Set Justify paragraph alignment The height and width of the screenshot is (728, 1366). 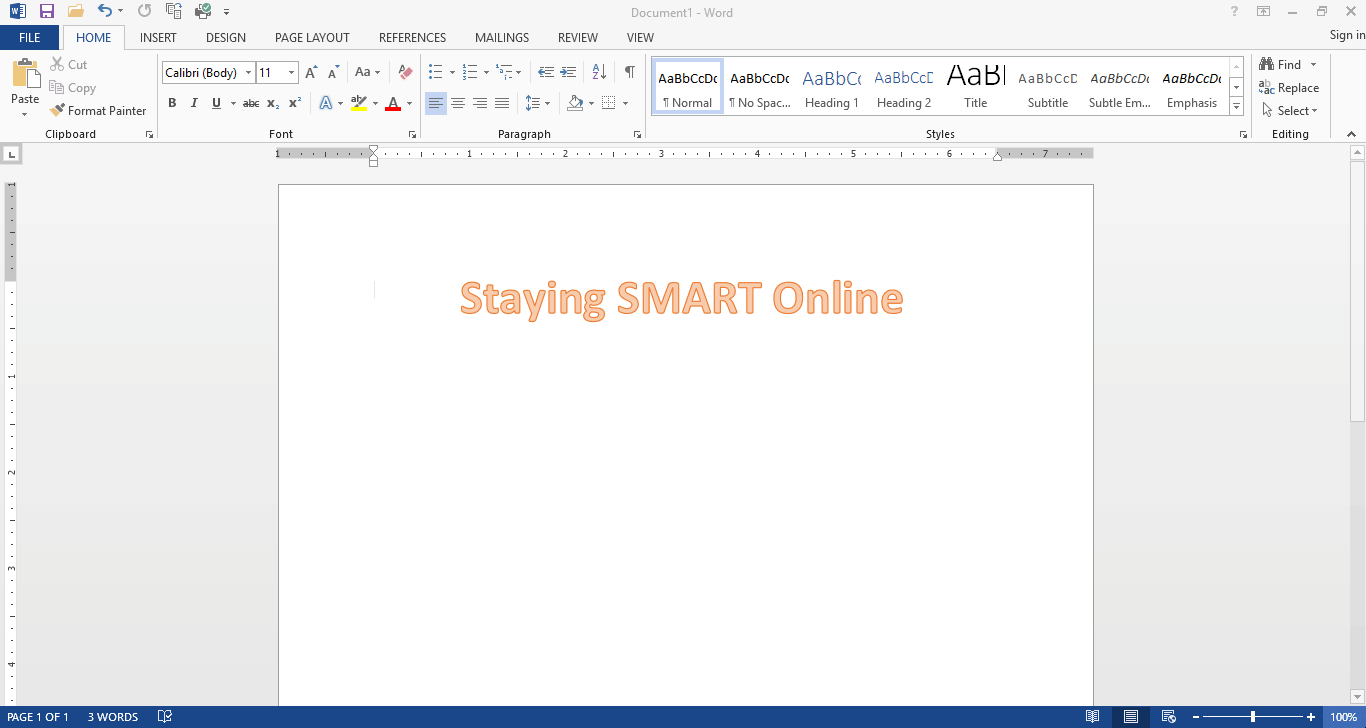click(502, 103)
